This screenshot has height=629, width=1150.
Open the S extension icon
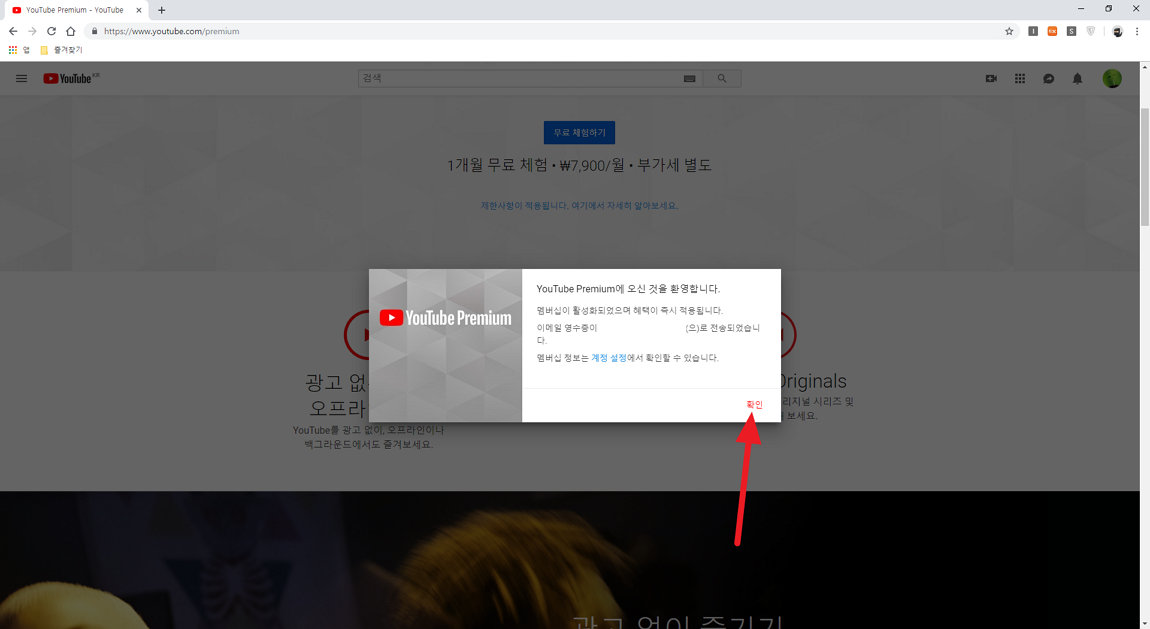[1072, 31]
